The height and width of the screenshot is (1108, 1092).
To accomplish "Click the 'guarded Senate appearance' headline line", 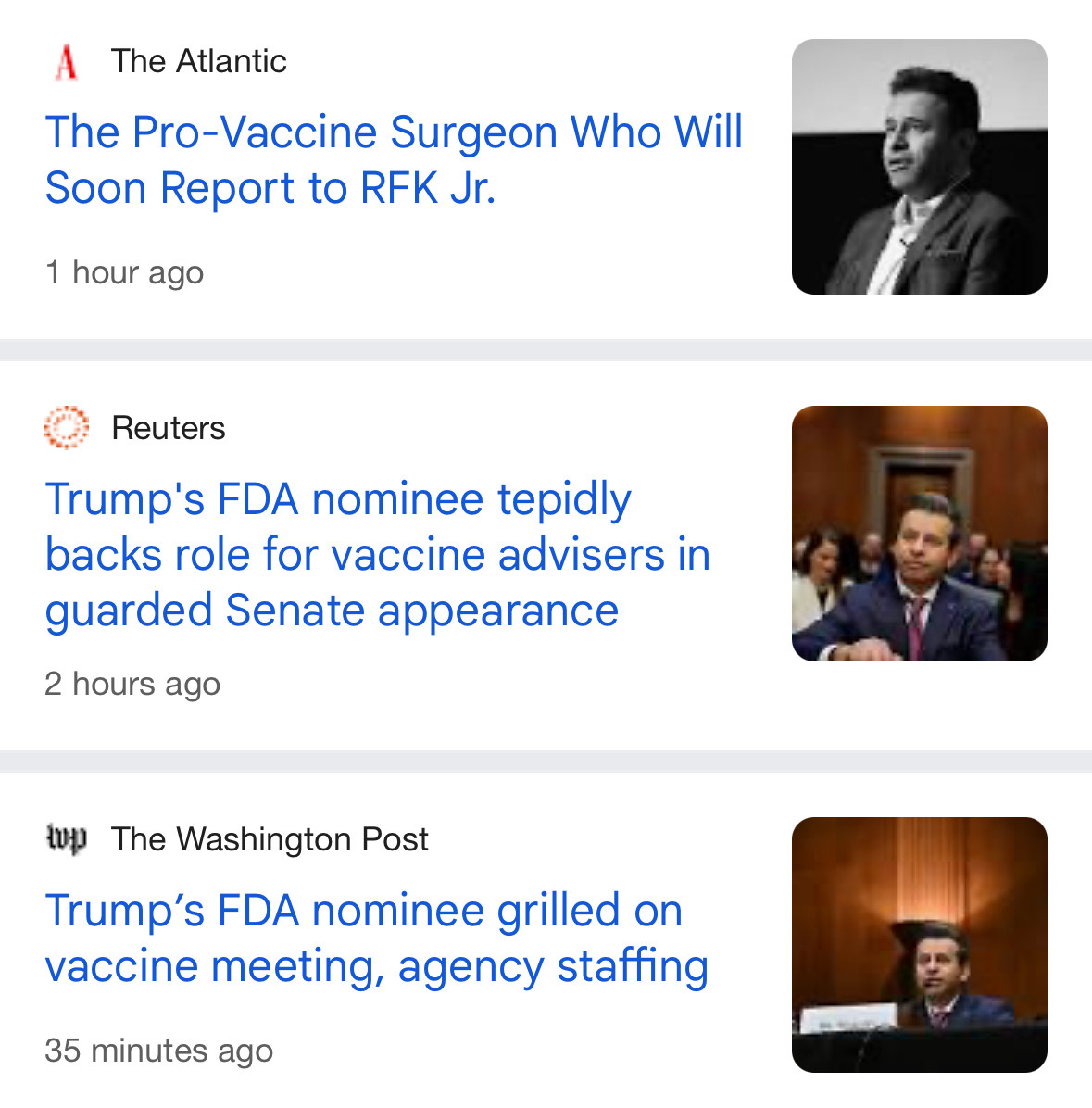I will pos(332,611).
